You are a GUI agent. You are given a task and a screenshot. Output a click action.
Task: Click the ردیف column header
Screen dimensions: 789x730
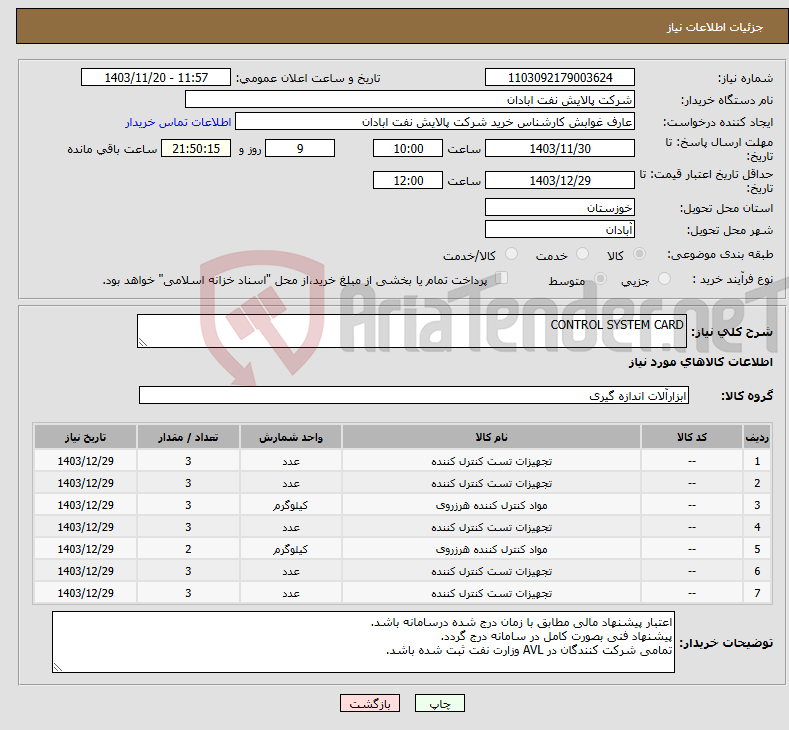point(757,437)
